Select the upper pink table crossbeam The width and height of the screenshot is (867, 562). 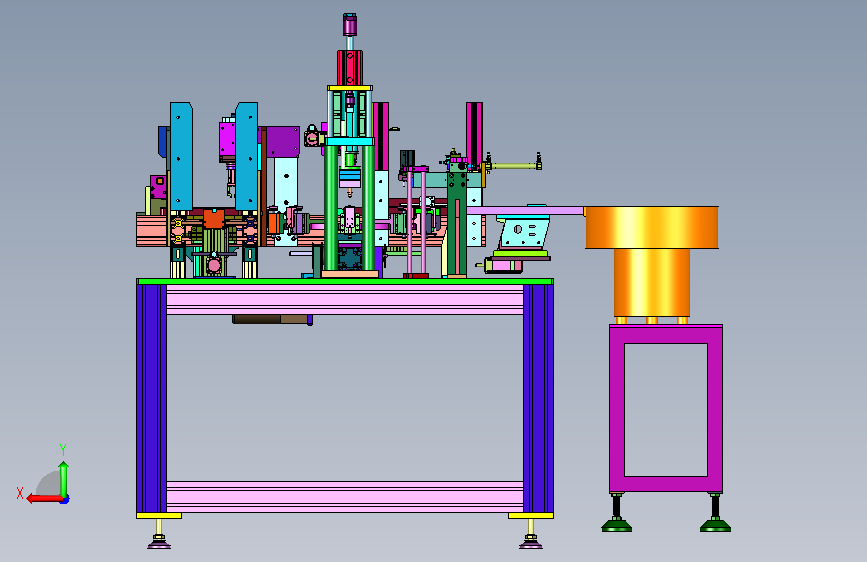coord(345,300)
